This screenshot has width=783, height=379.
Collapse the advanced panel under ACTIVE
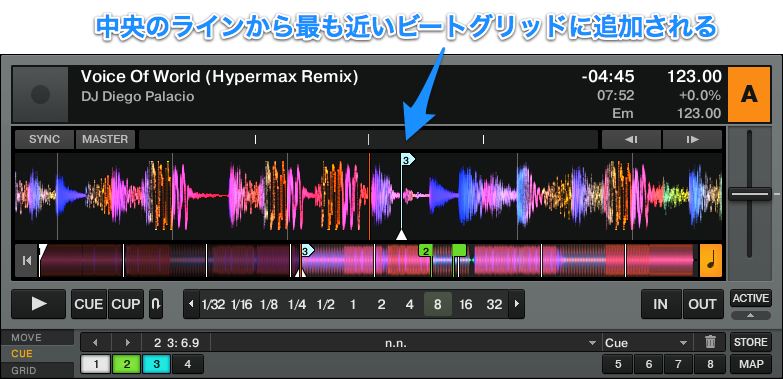751,315
